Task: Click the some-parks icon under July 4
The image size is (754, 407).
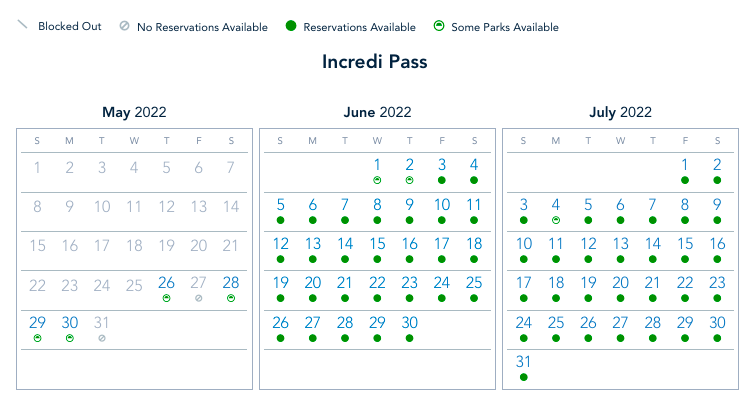Action: pos(556,219)
